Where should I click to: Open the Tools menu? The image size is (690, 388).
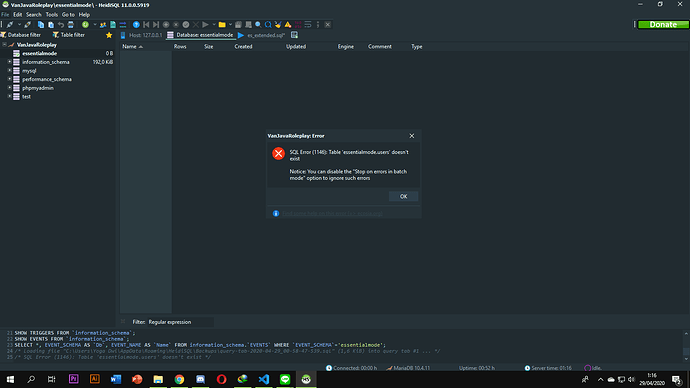[x=51, y=15]
